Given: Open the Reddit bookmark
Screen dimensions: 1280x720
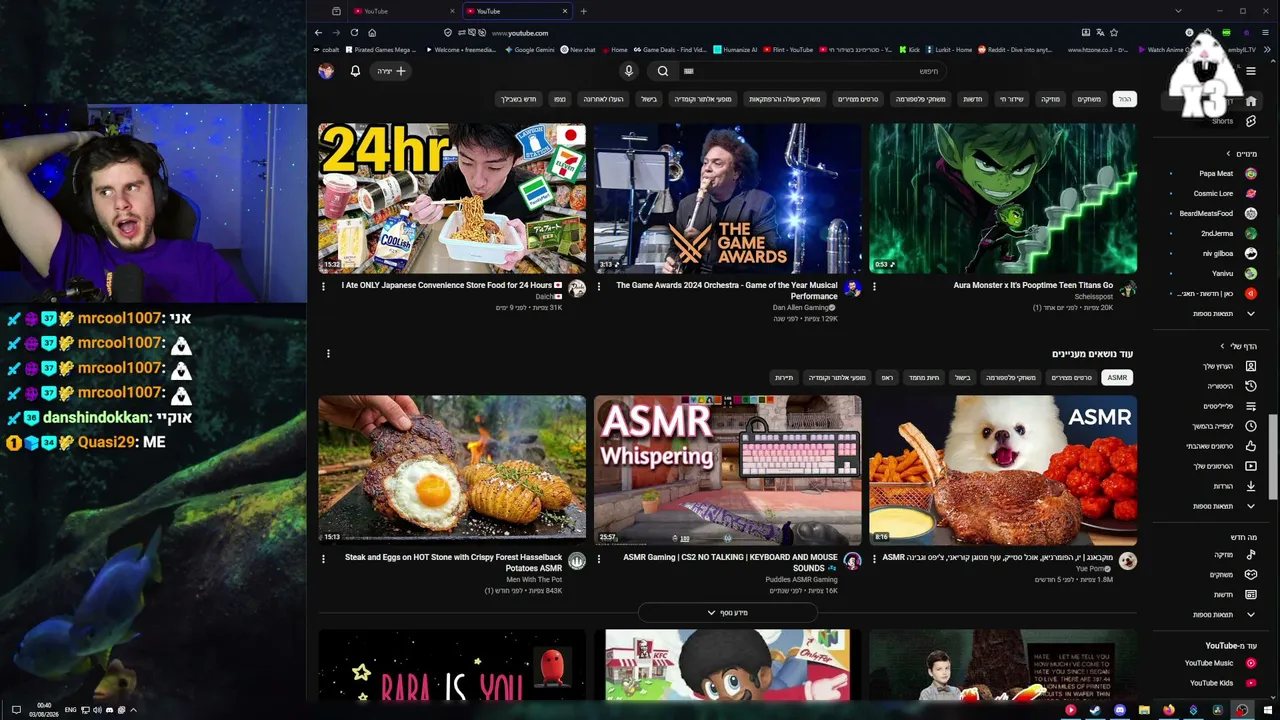Looking at the screenshot, I should (x=1015, y=49).
